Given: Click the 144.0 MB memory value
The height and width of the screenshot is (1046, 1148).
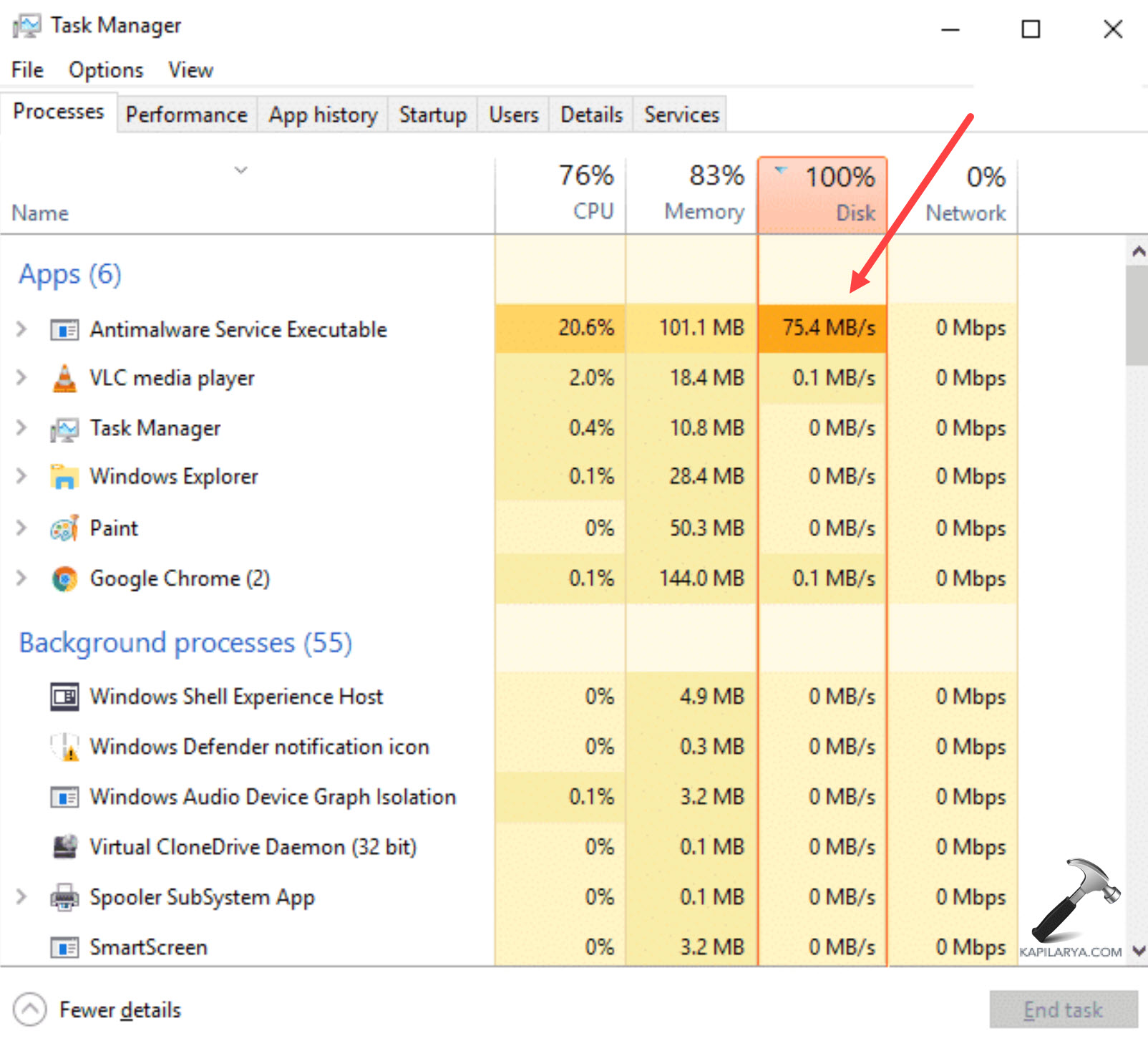Looking at the screenshot, I should coord(701,578).
